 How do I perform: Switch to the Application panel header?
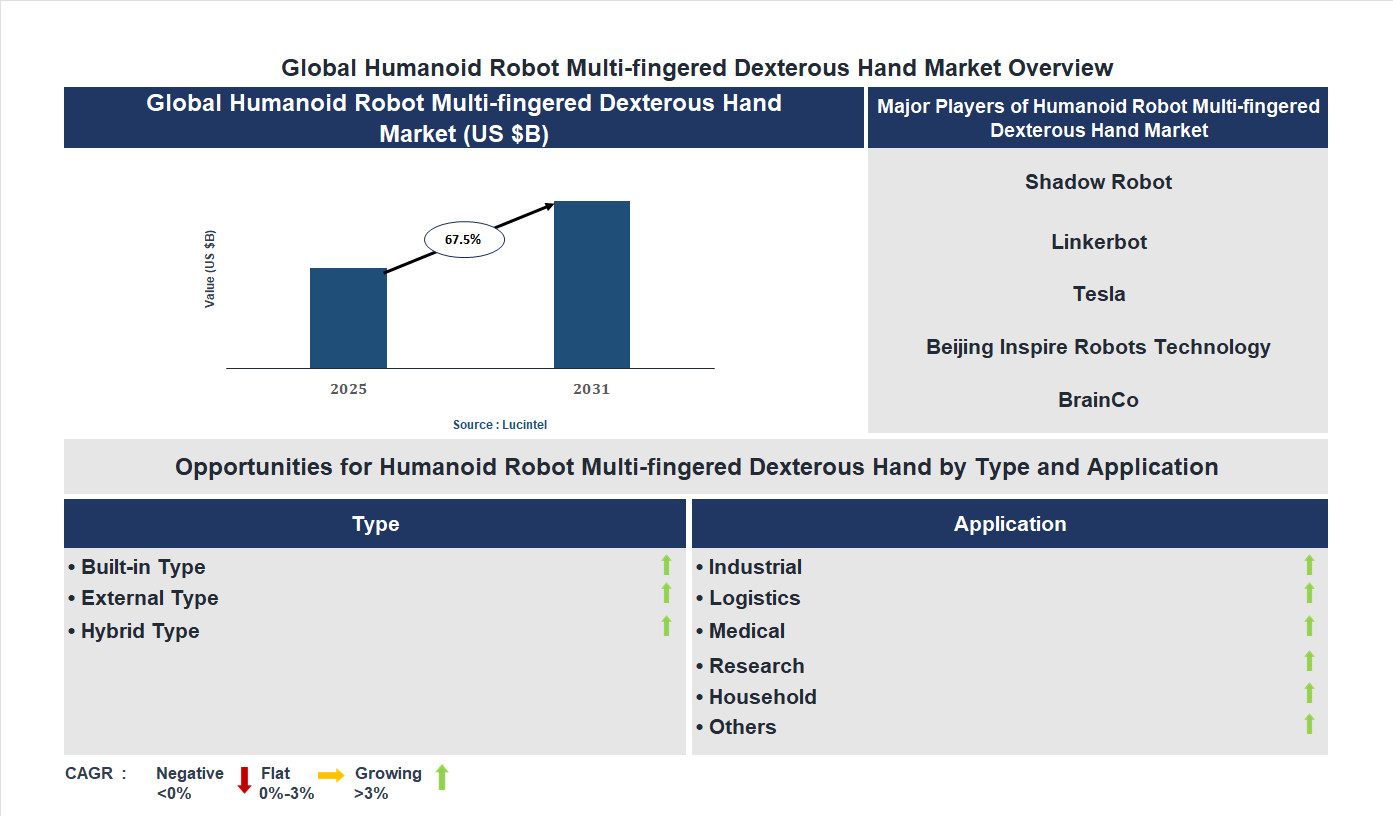[x=1010, y=523]
